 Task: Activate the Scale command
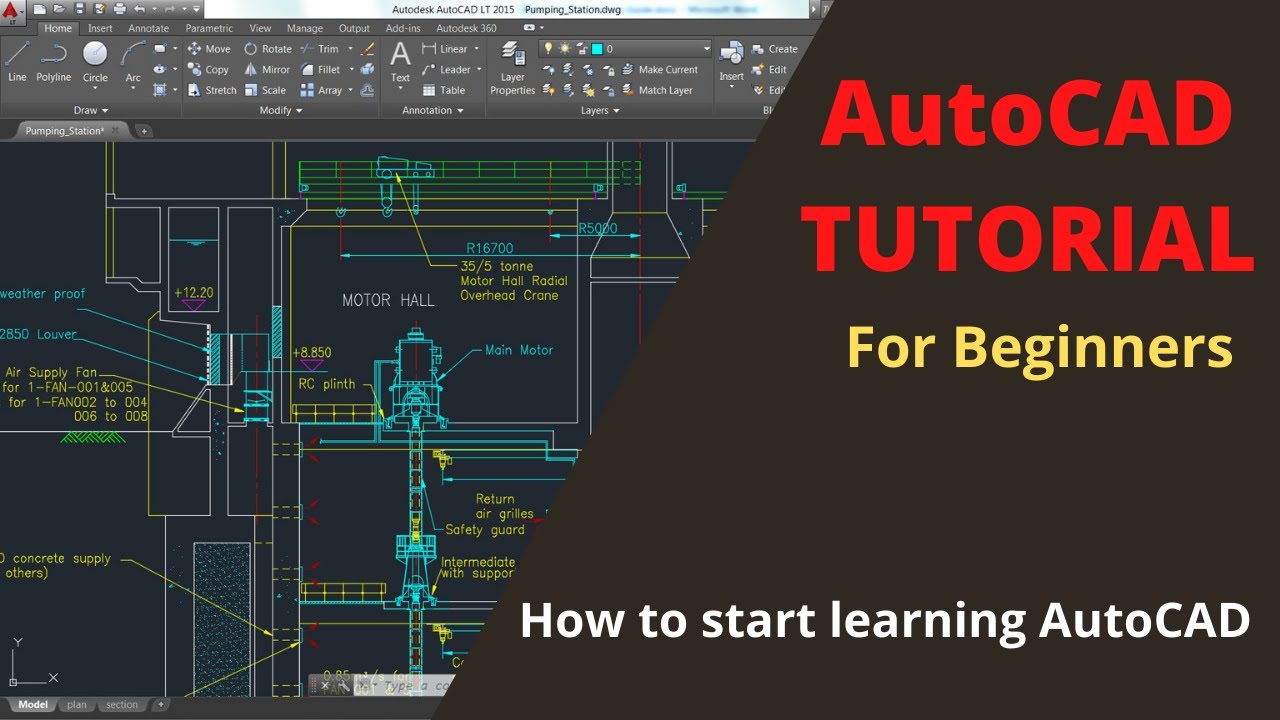pyautogui.click(x=265, y=90)
